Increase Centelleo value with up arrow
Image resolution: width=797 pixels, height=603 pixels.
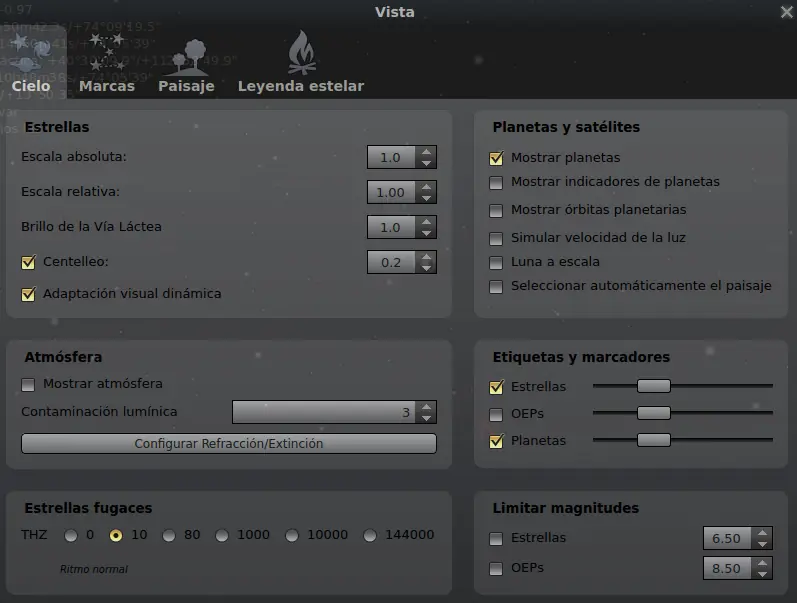426,257
